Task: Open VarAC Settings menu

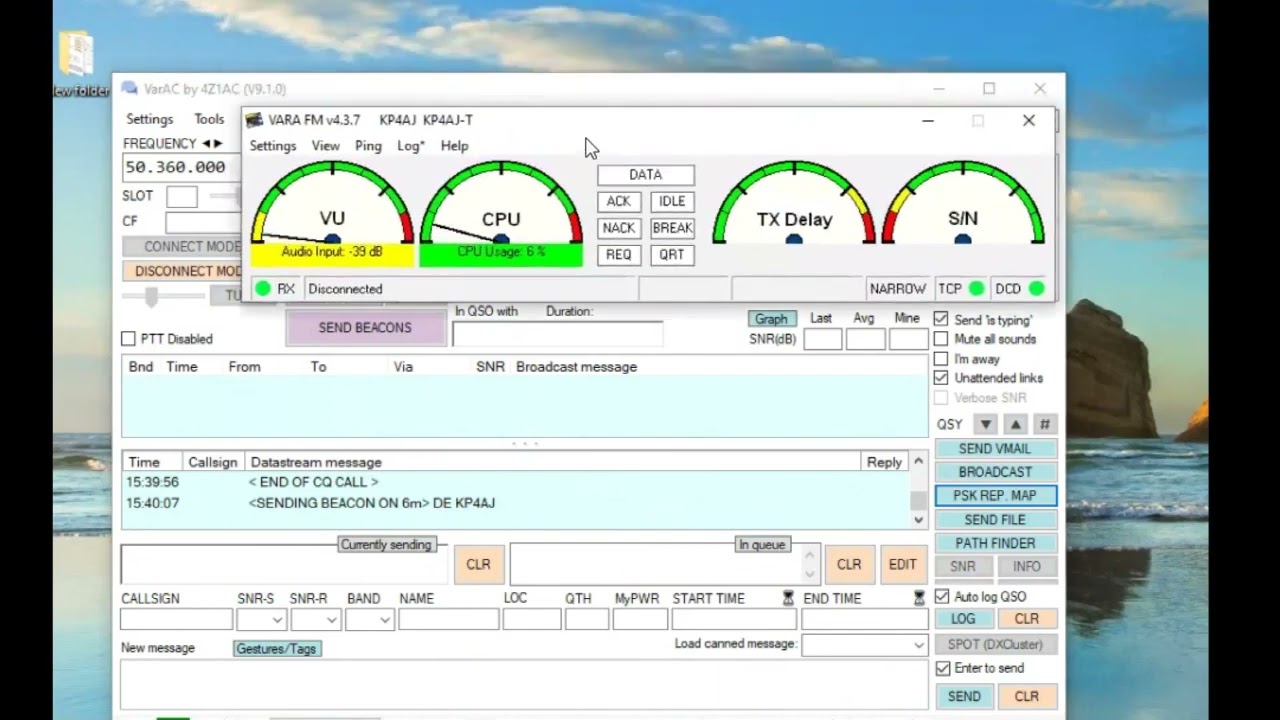Action: click(x=149, y=119)
